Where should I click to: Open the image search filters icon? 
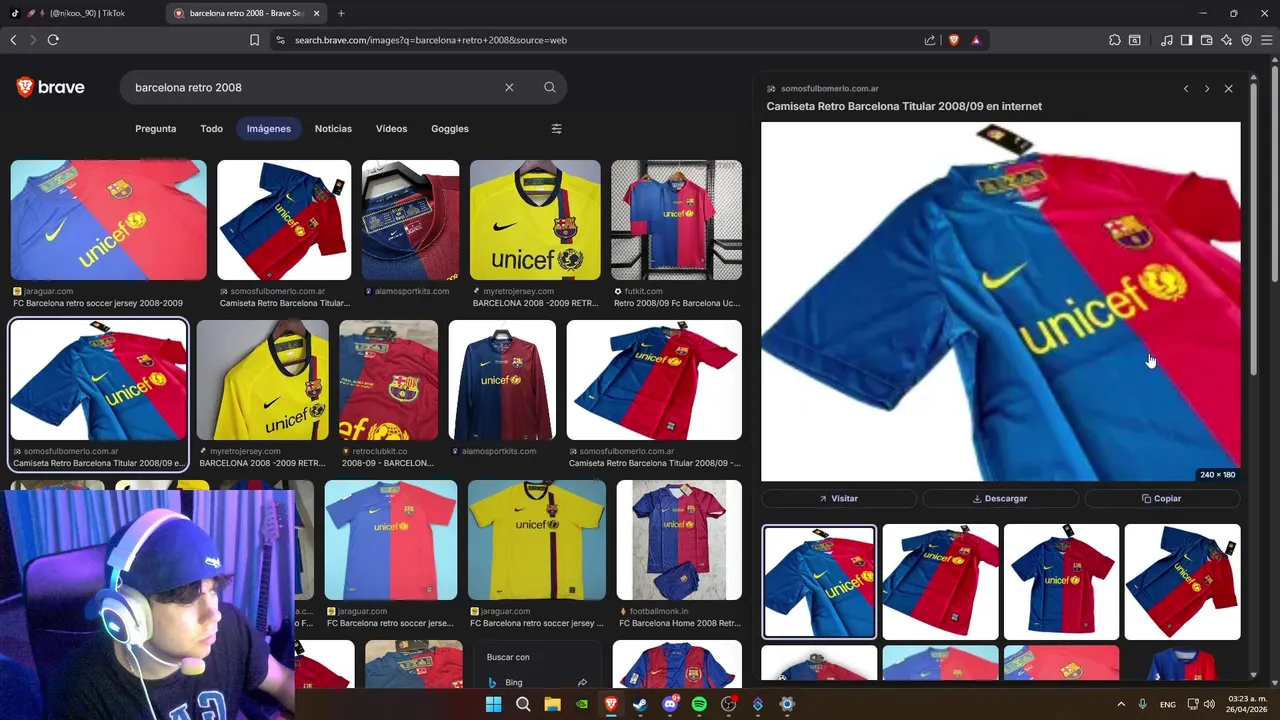556,129
